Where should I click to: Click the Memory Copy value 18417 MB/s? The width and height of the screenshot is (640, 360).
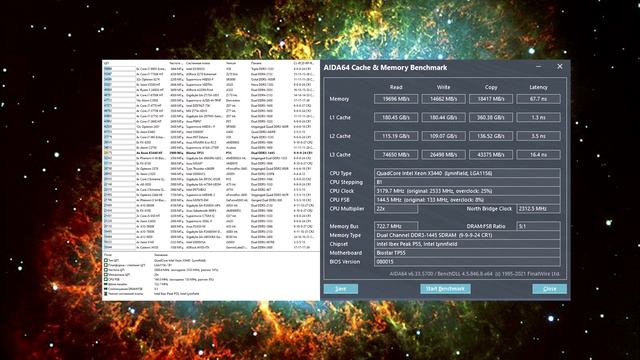[x=491, y=99]
